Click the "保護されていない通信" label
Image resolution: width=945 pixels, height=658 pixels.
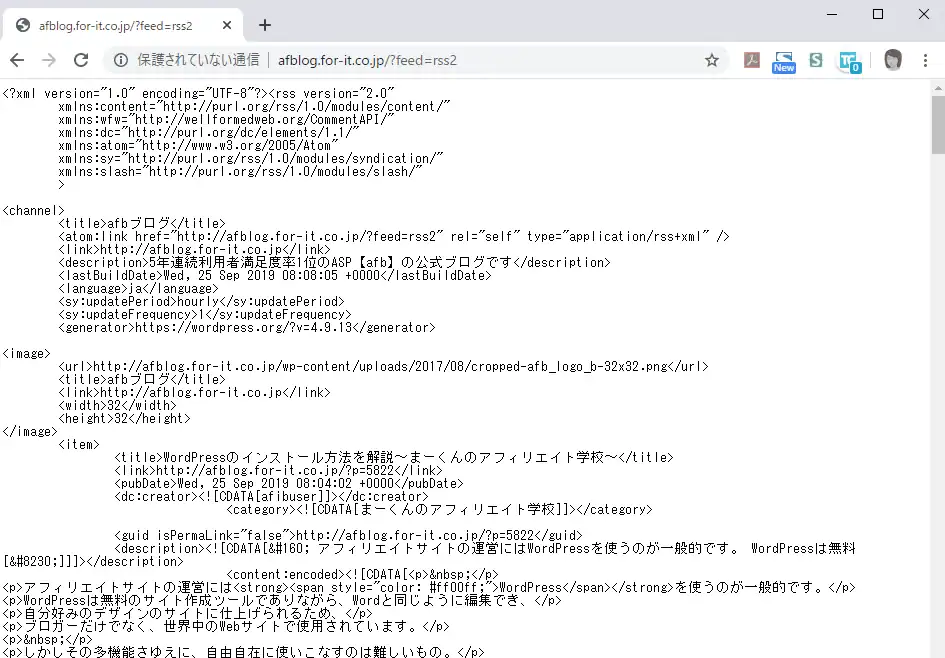[x=198, y=60]
